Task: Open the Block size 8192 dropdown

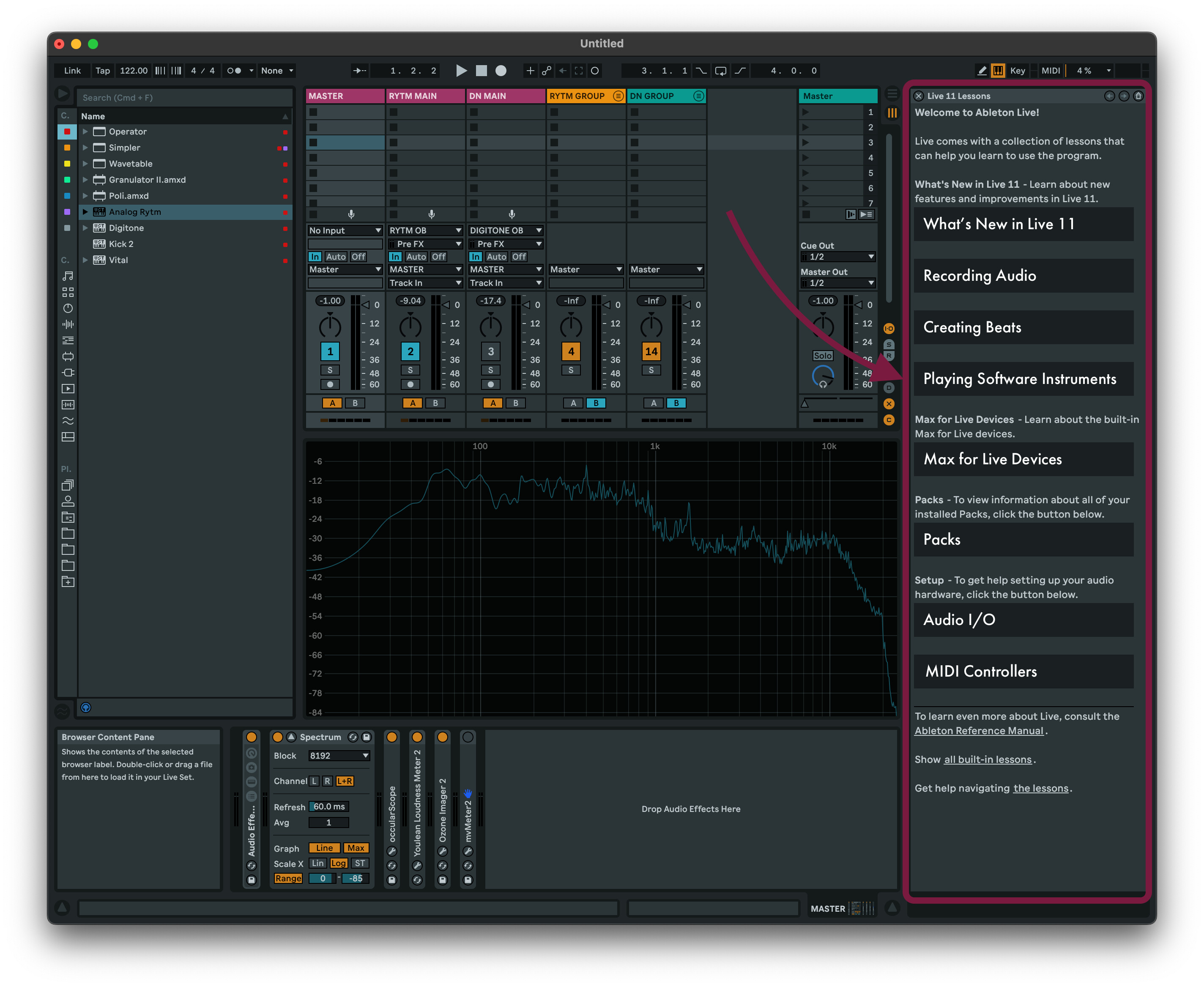Action: pos(339,756)
